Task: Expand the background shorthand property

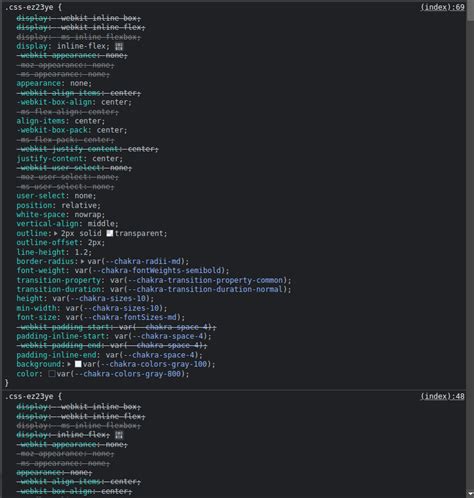Action: pos(69,364)
